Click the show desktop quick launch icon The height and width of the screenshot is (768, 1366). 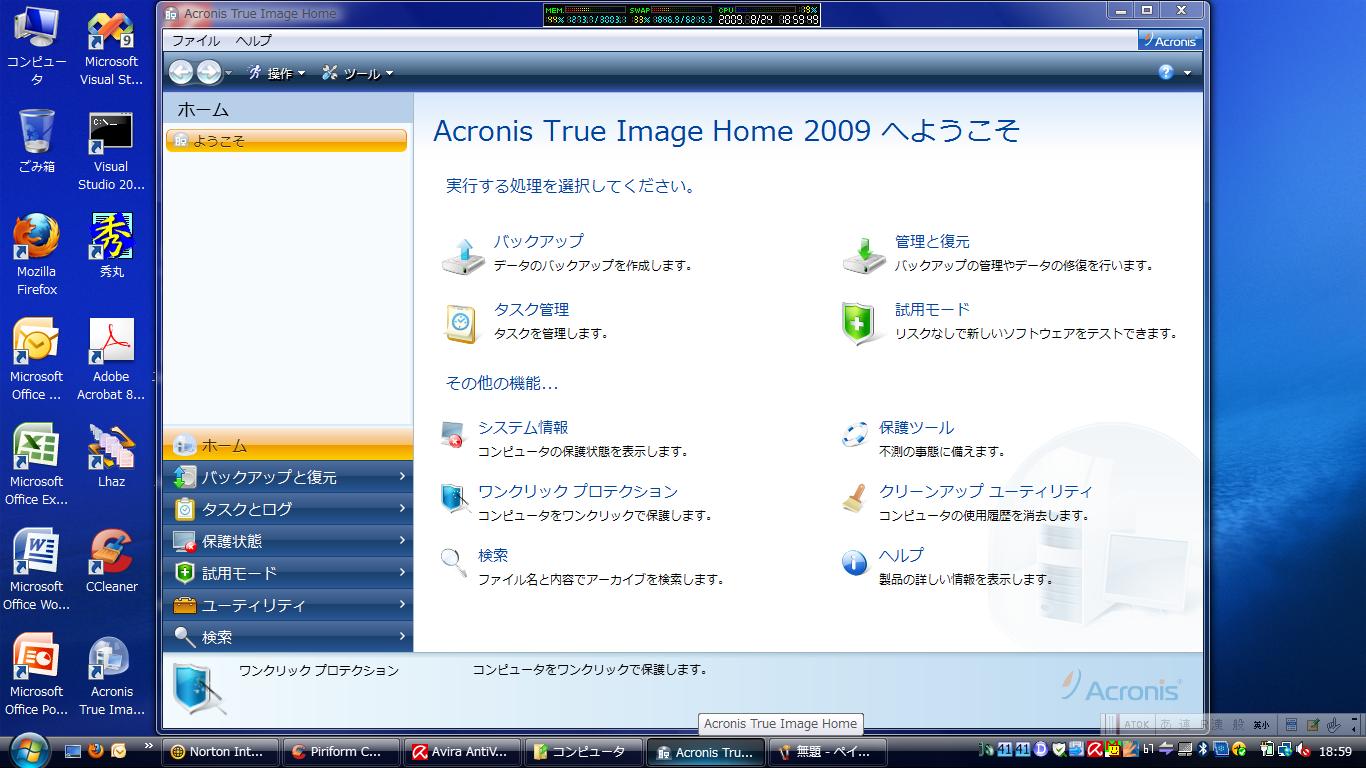(72, 751)
